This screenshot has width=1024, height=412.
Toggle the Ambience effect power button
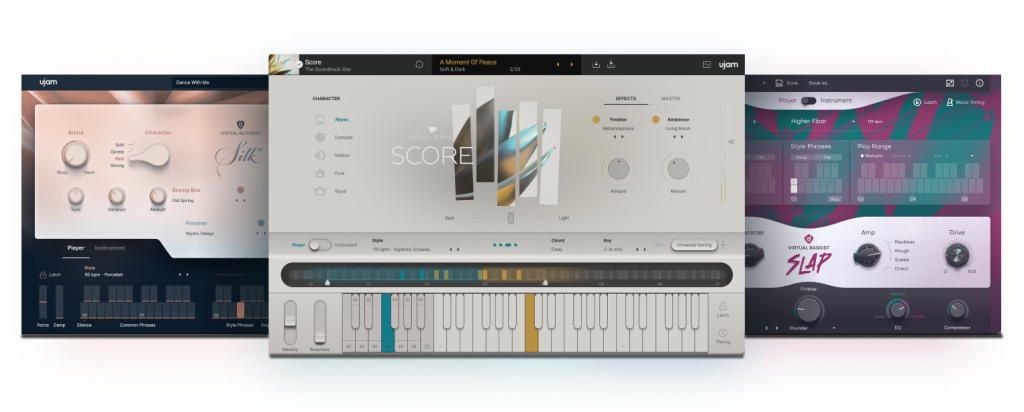pos(657,120)
